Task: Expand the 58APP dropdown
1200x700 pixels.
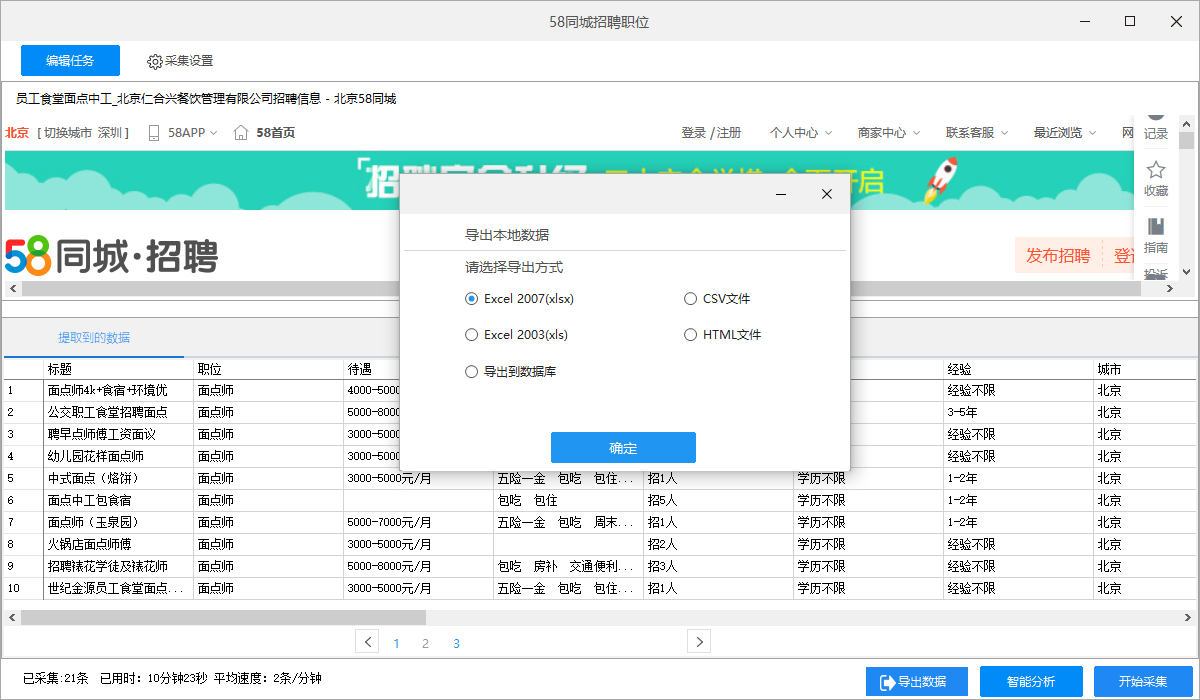Action: pos(213,133)
